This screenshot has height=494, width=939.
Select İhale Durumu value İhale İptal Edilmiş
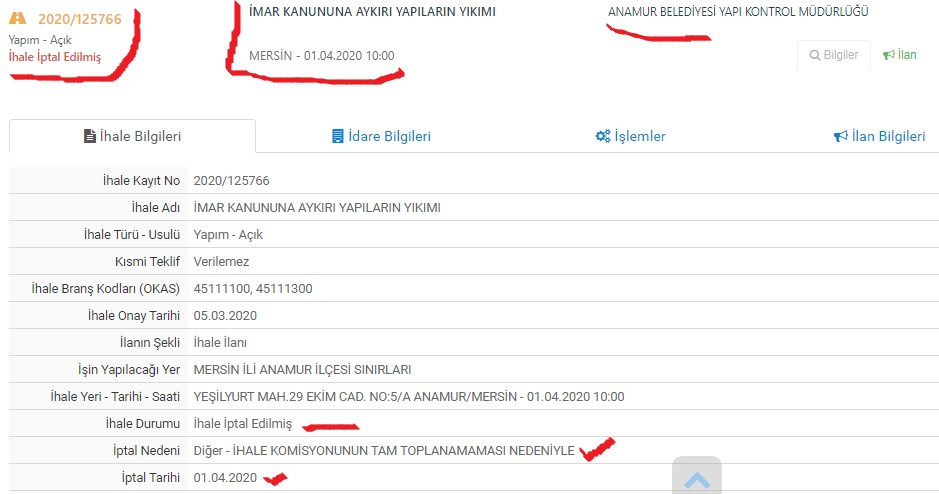point(243,423)
